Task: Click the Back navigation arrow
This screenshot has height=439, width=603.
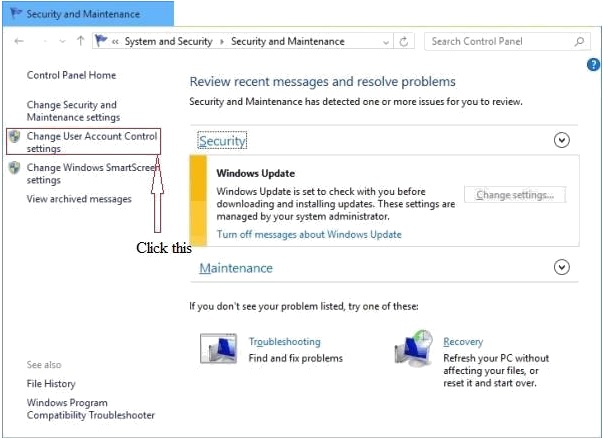Action: tap(19, 41)
